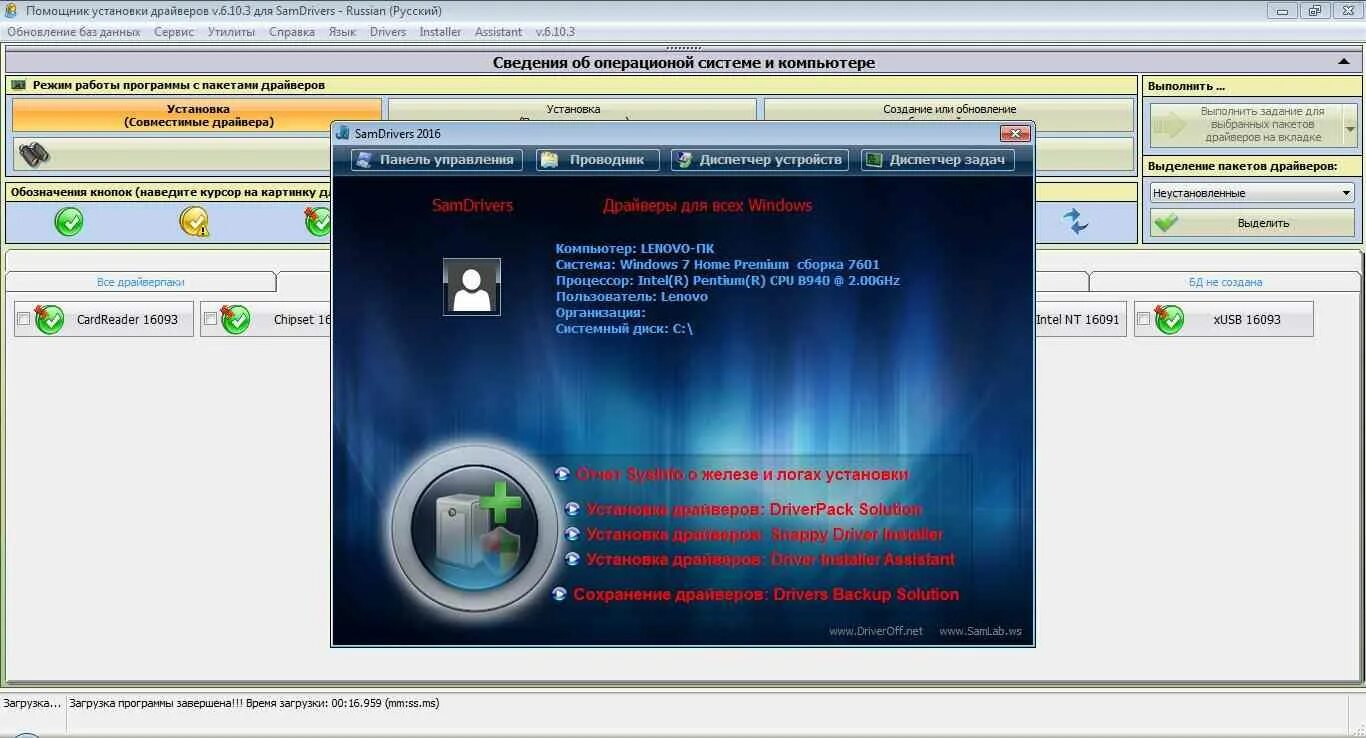Click the Компьютер: LENOVO-ПК text
1366x738 pixels.
(x=635, y=248)
